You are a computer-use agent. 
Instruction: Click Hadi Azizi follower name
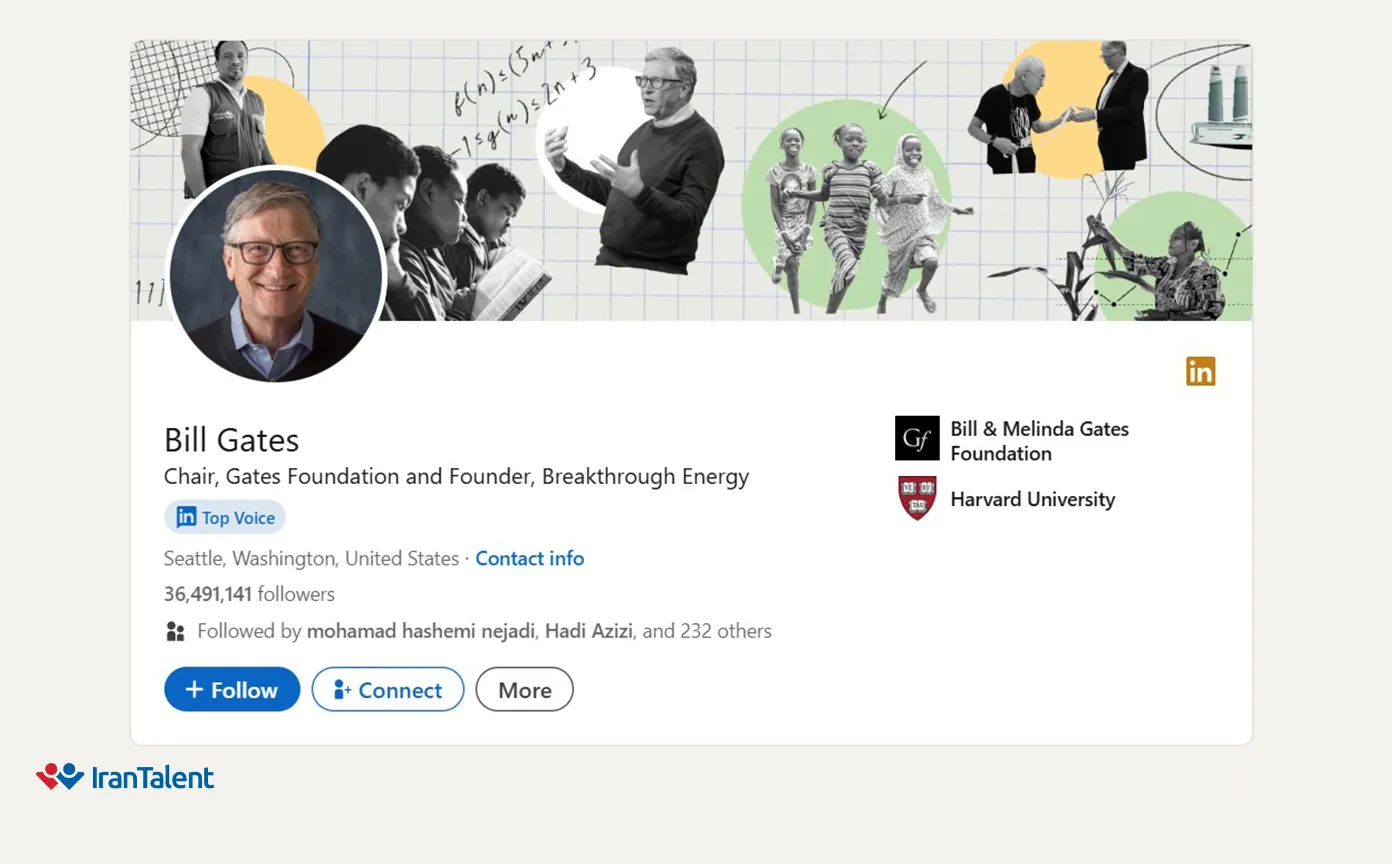(x=588, y=631)
